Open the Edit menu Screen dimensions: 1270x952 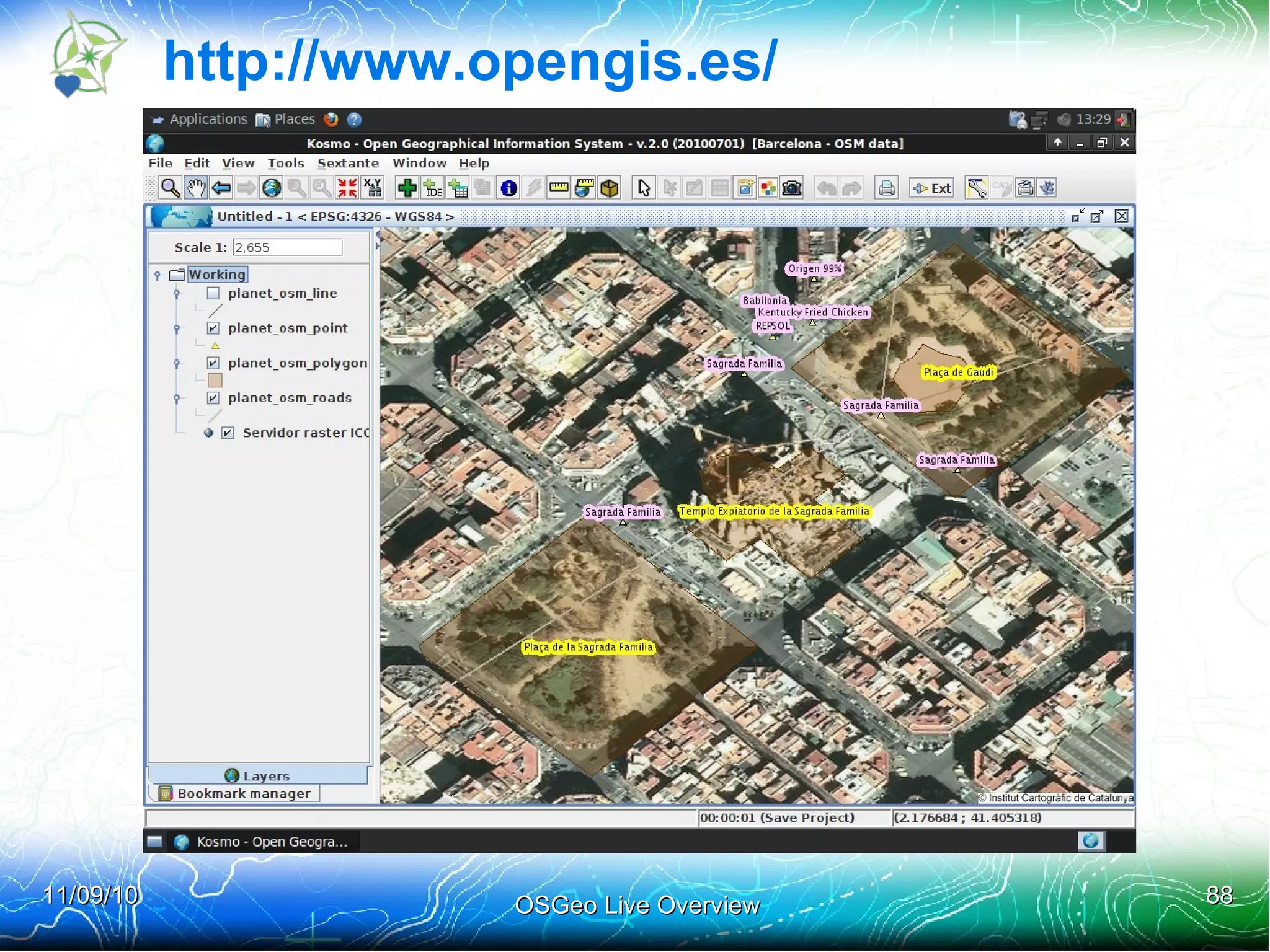pos(197,163)
